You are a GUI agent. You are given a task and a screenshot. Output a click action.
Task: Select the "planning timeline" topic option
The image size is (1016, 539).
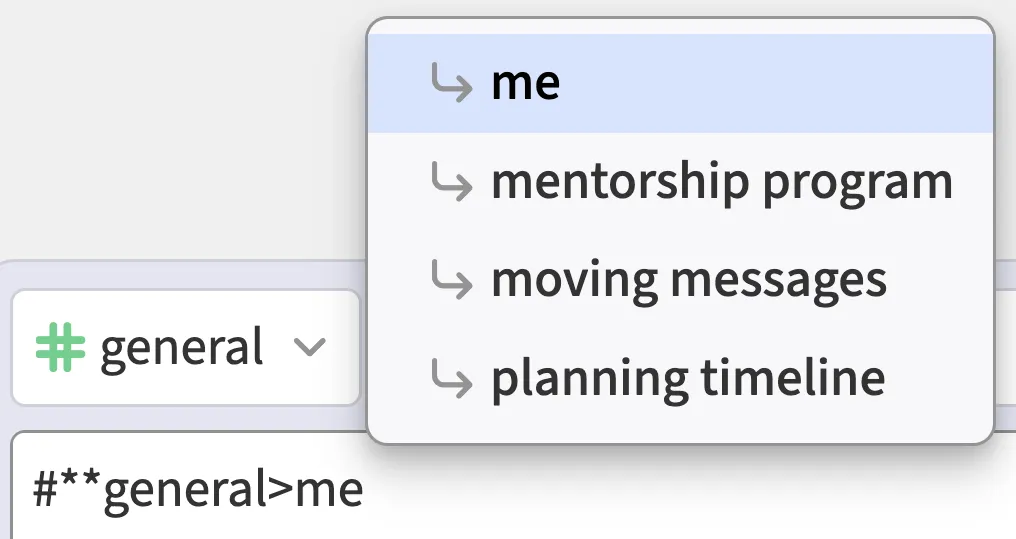688,378
